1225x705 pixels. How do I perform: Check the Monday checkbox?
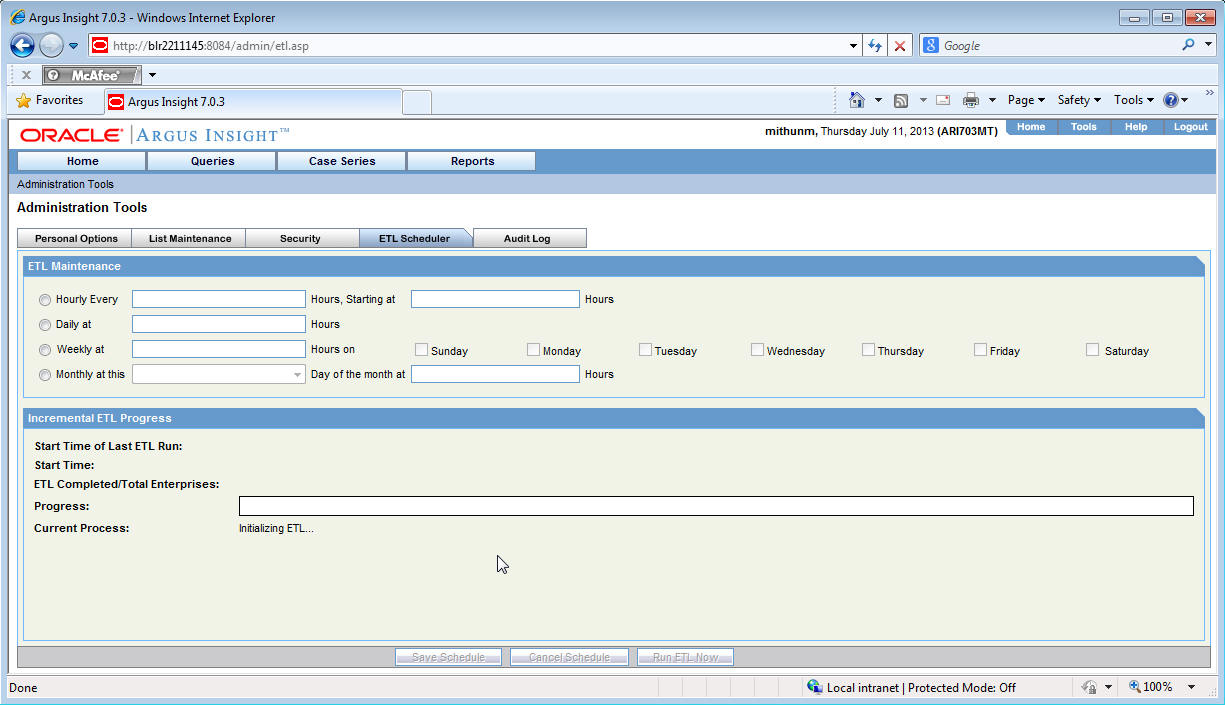point(533,350)
